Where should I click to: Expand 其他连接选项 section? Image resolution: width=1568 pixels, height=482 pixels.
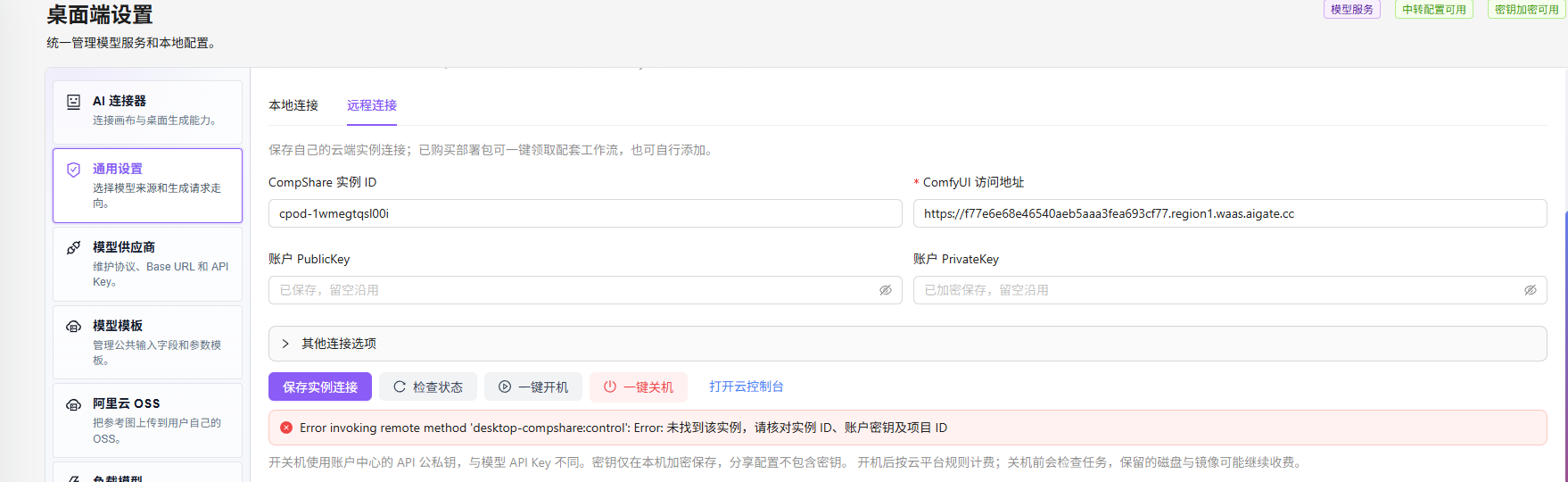[x=907, y=344]
